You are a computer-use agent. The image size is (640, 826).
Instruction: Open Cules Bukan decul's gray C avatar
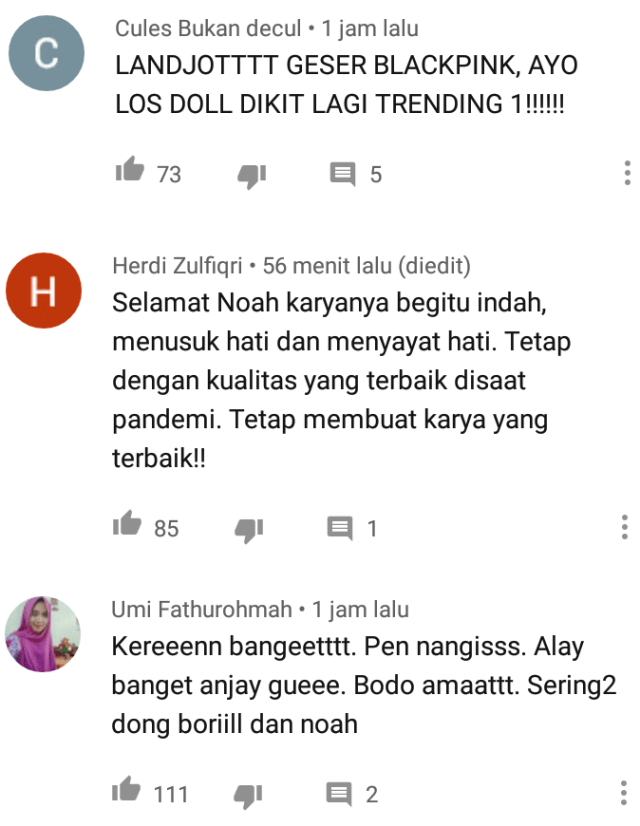click(46, 53)
